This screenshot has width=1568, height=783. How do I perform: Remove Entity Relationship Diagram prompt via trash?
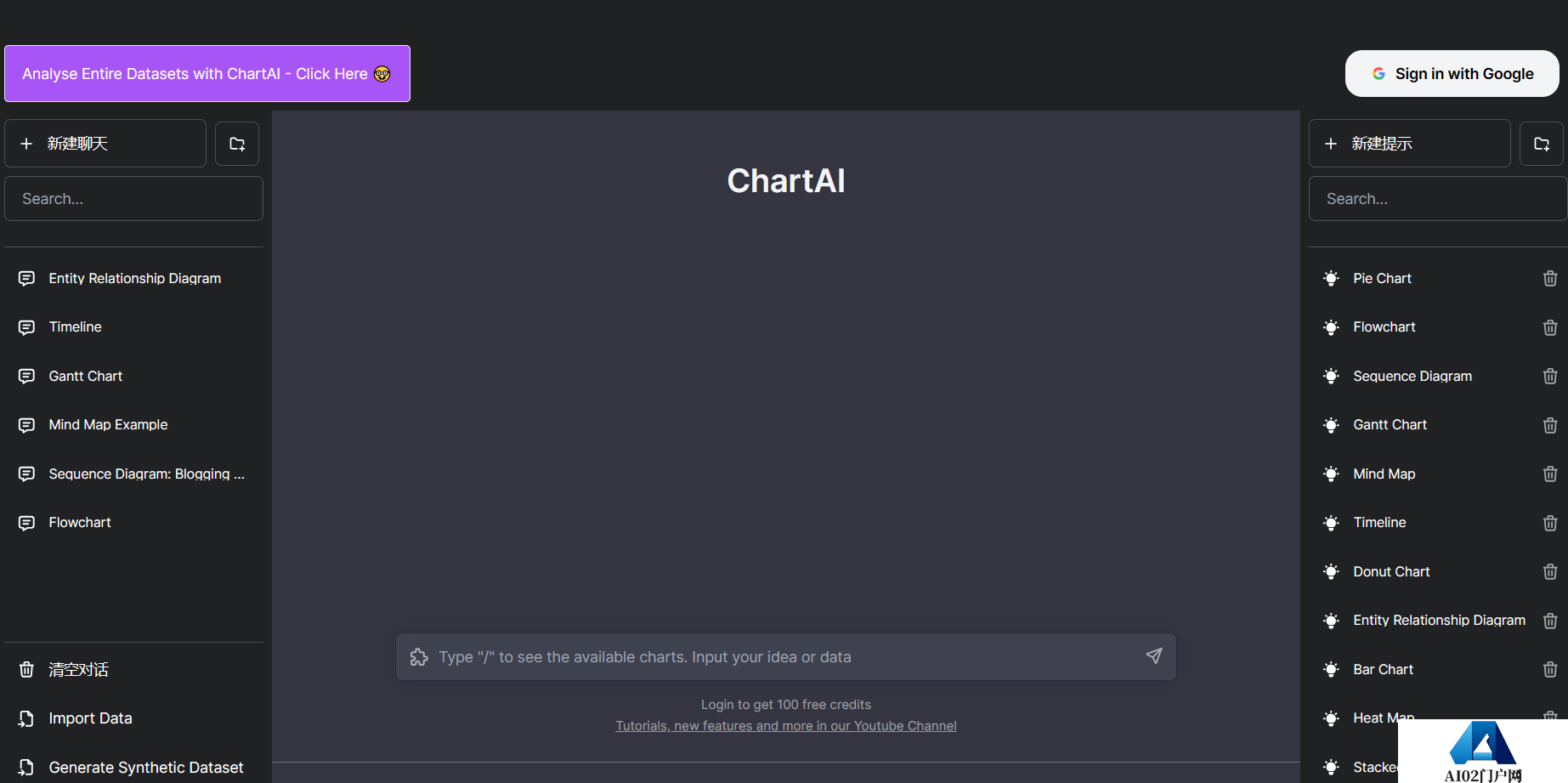coord(1550,621)
